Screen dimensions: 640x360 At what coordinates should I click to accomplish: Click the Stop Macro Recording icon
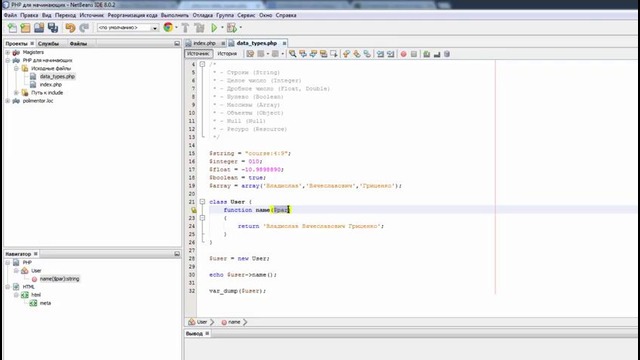pos(413,54)
